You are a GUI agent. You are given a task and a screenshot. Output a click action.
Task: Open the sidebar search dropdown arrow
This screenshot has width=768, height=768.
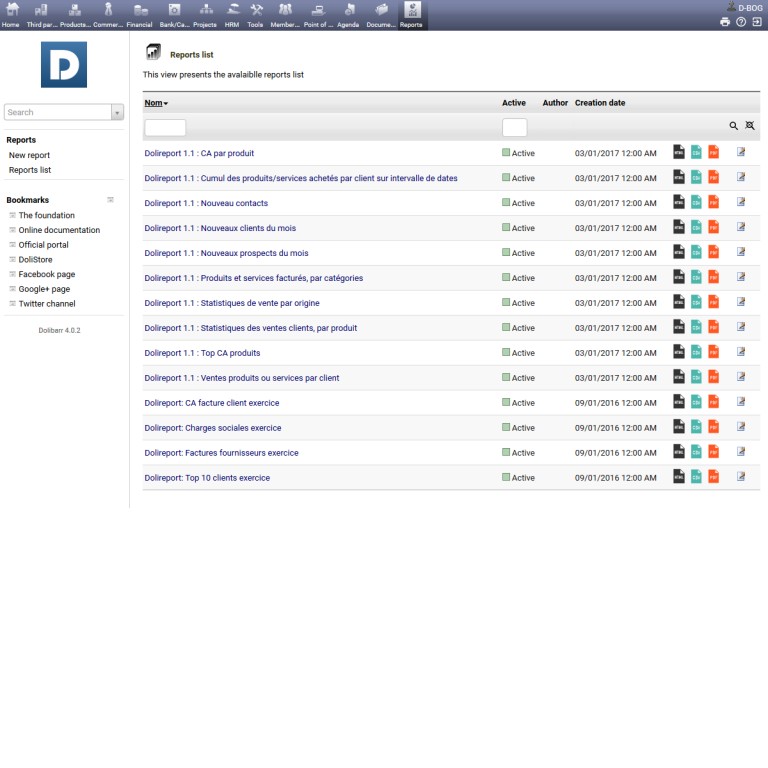click(x=117, y=113)
